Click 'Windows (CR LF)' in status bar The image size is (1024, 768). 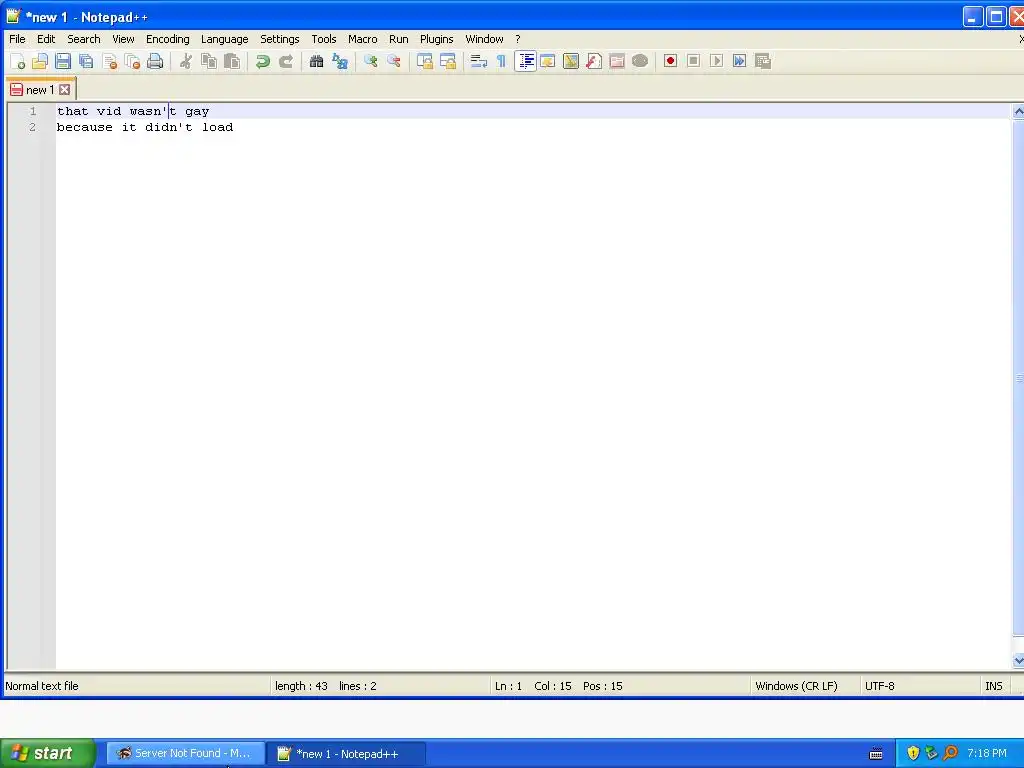point(796,686)
